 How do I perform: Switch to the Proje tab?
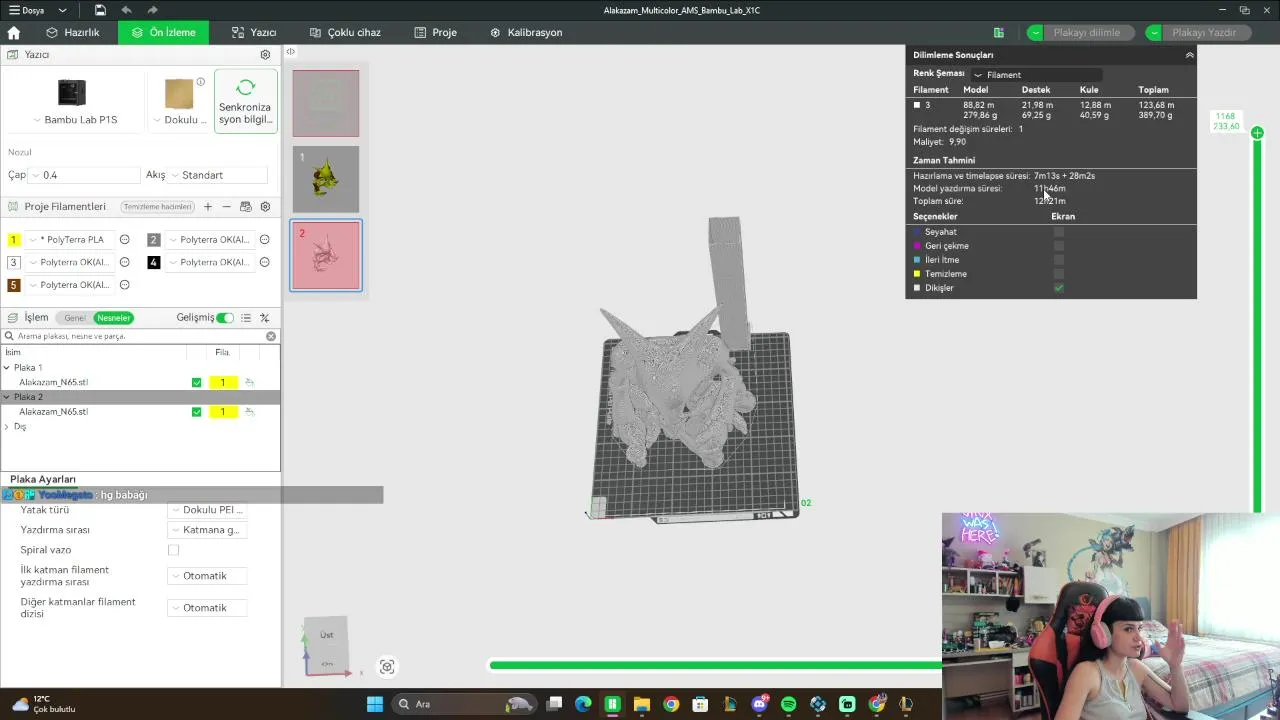[x=436, y=32]
